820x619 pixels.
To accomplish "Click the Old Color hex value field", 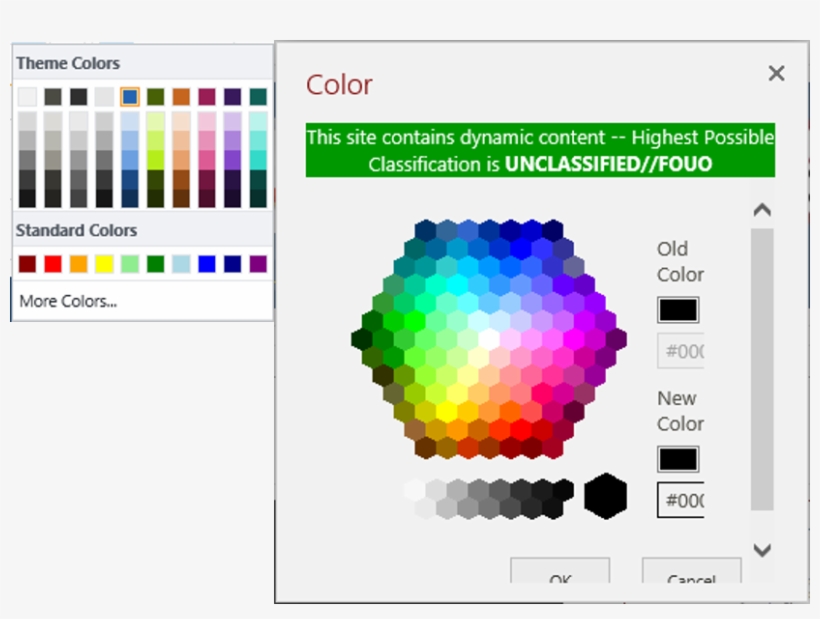I will coord(682,351).
